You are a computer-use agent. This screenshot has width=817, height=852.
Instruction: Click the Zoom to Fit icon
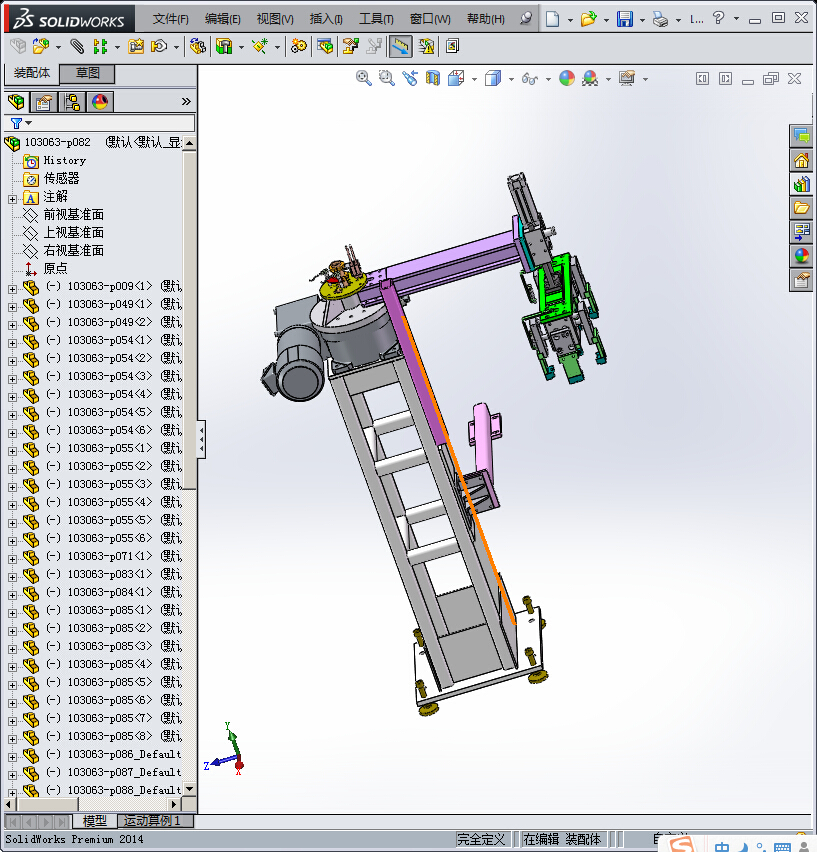pos(363,78)
